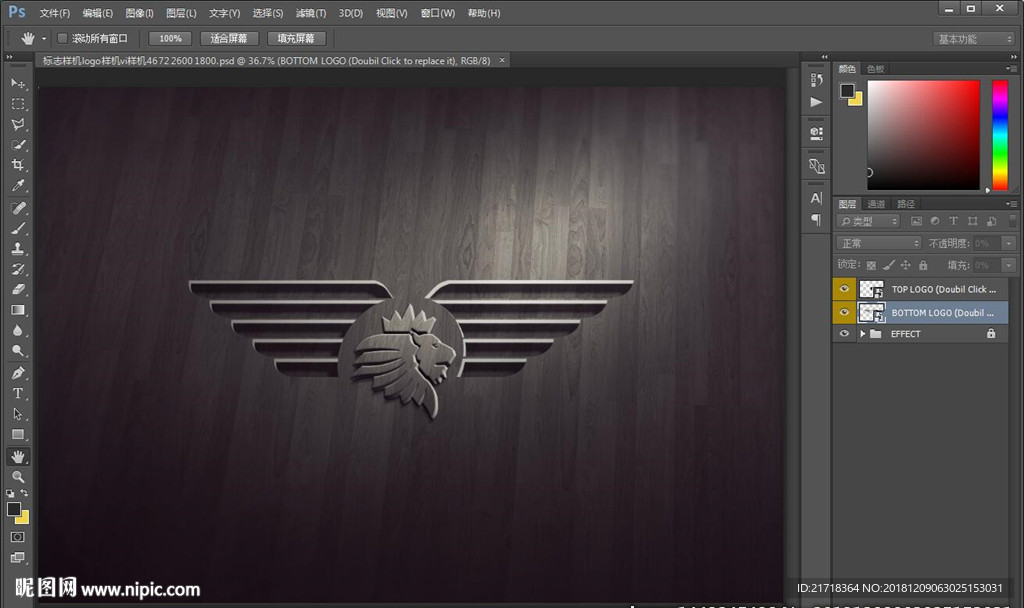This screenshot has height=608, width=1024.
Task: Open the Actions panel play icon
Action: tap(816, 102)
